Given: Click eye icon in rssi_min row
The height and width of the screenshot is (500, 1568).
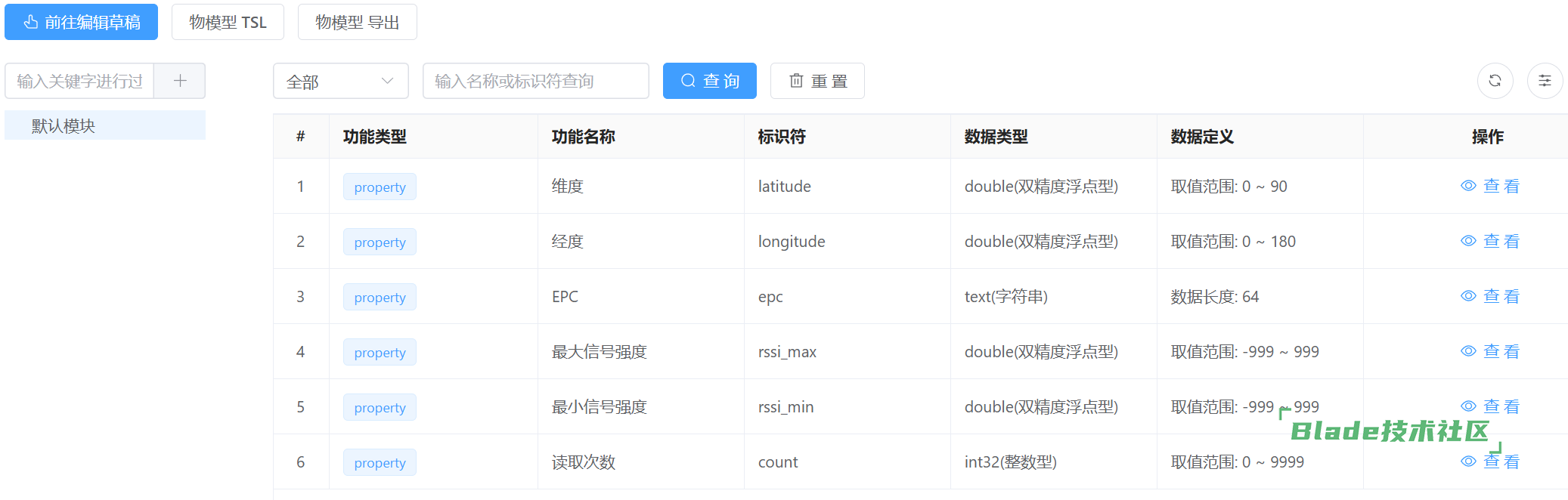Looking at the screenshot, I should pos(1468,406).
